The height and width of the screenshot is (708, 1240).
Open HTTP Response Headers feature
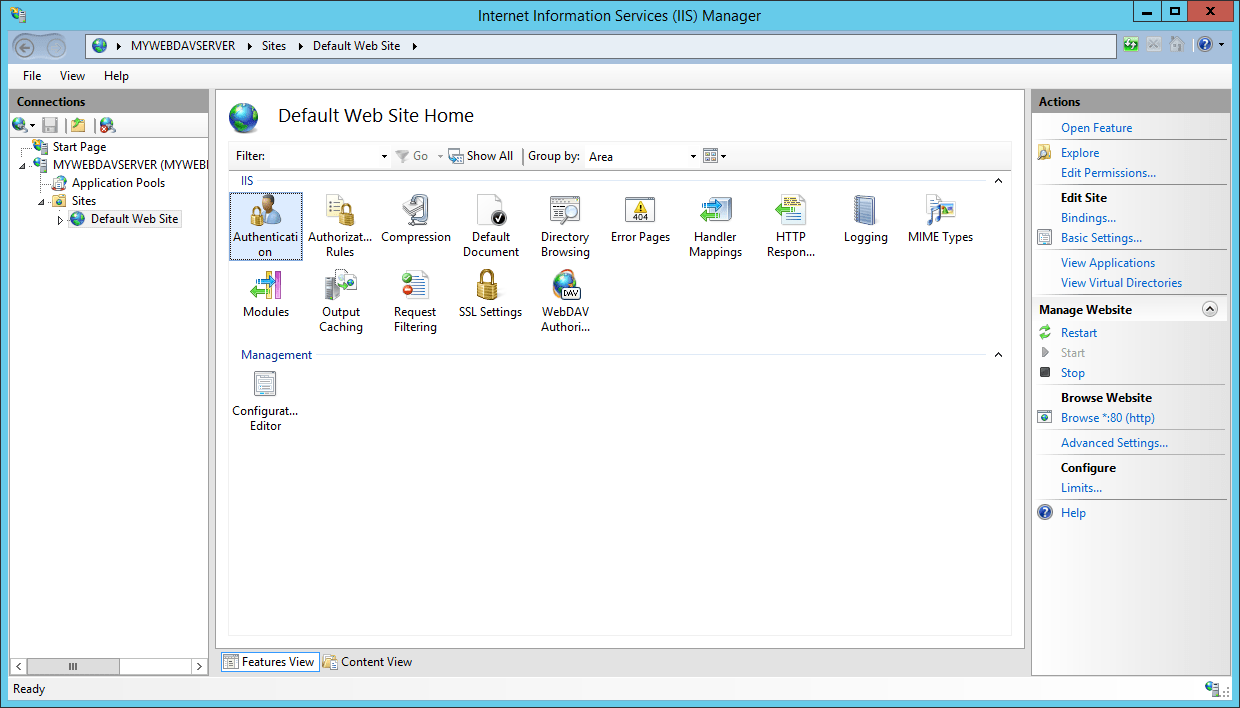(791, 226)
